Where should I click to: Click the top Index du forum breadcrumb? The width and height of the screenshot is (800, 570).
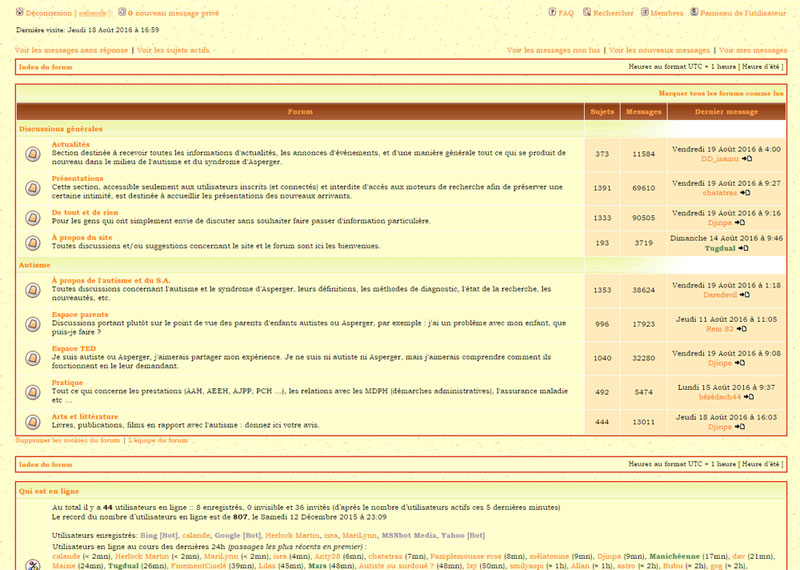click(45, 67)
